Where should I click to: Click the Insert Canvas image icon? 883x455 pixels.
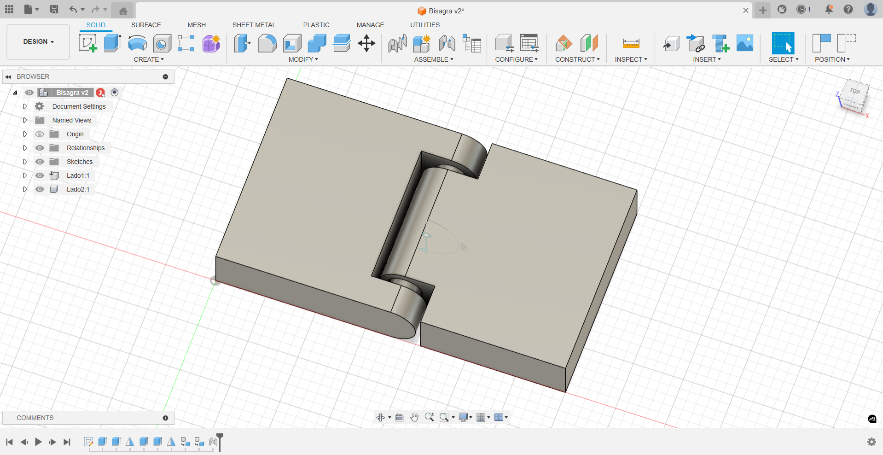[744, 43]
